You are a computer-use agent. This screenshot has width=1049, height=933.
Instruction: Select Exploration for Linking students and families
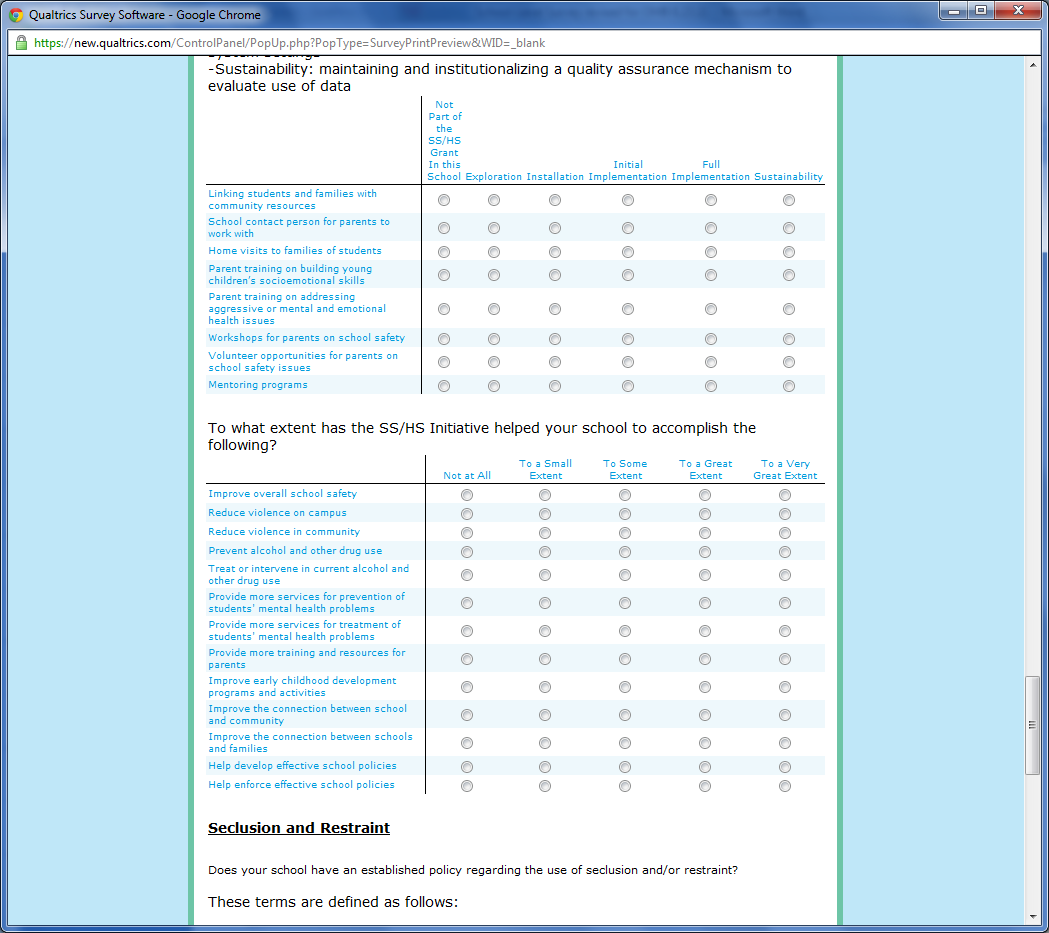click(x=494, y=200)
